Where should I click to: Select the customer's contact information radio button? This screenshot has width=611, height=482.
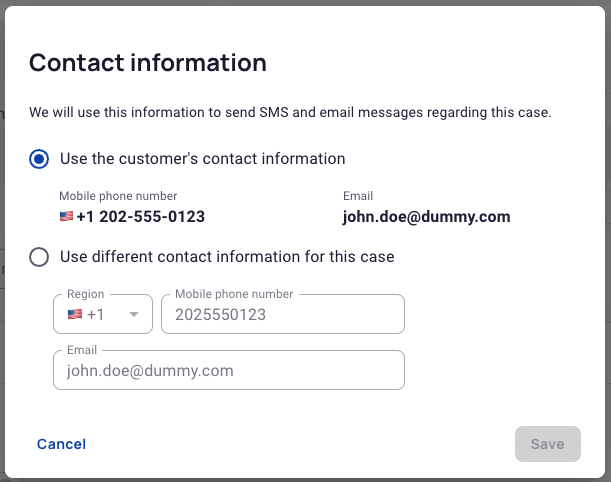pyautogui.click(x=39, y=159)
